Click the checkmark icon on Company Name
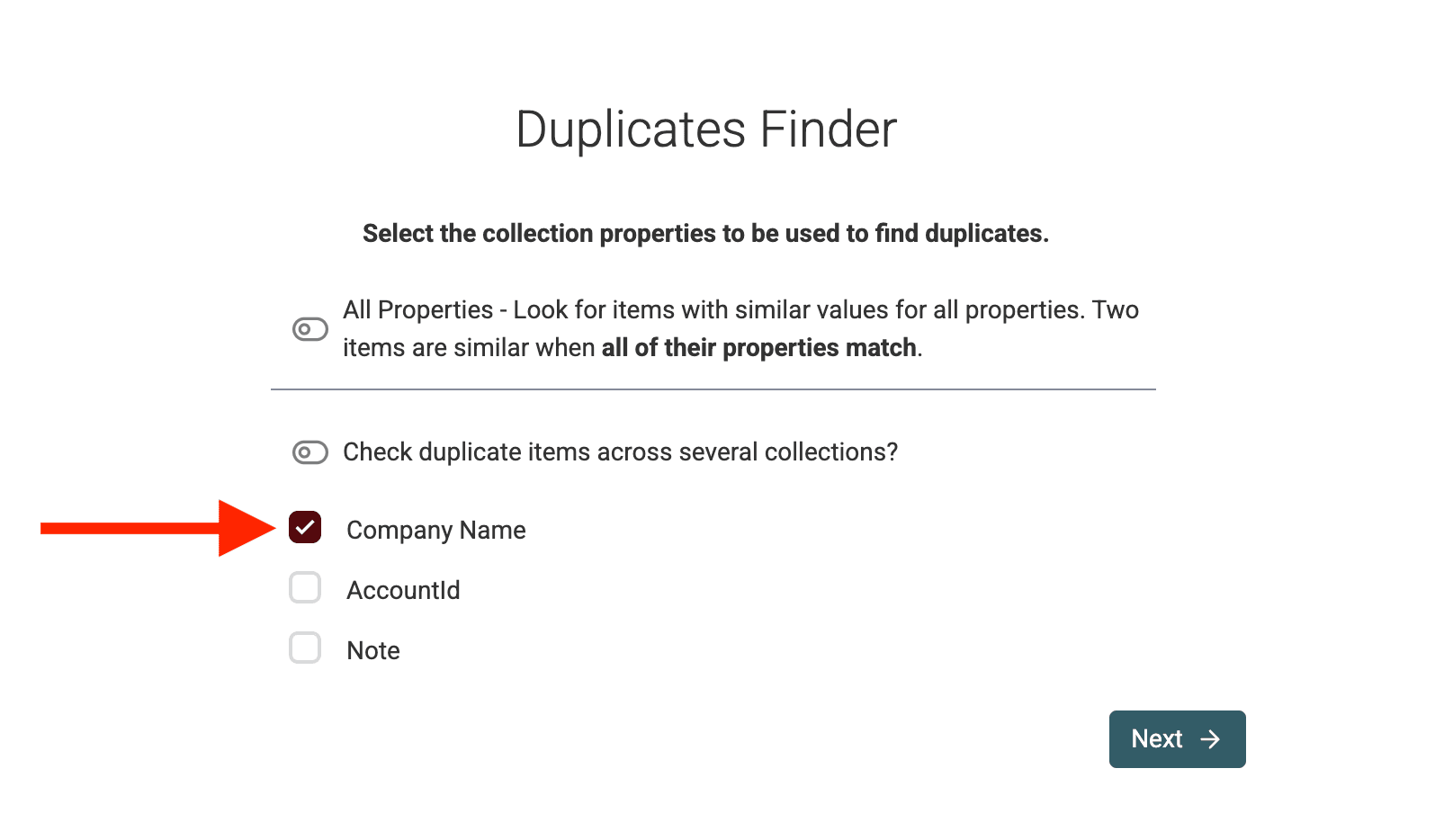Screen dimensions: 1444x840 pos(305,529)
